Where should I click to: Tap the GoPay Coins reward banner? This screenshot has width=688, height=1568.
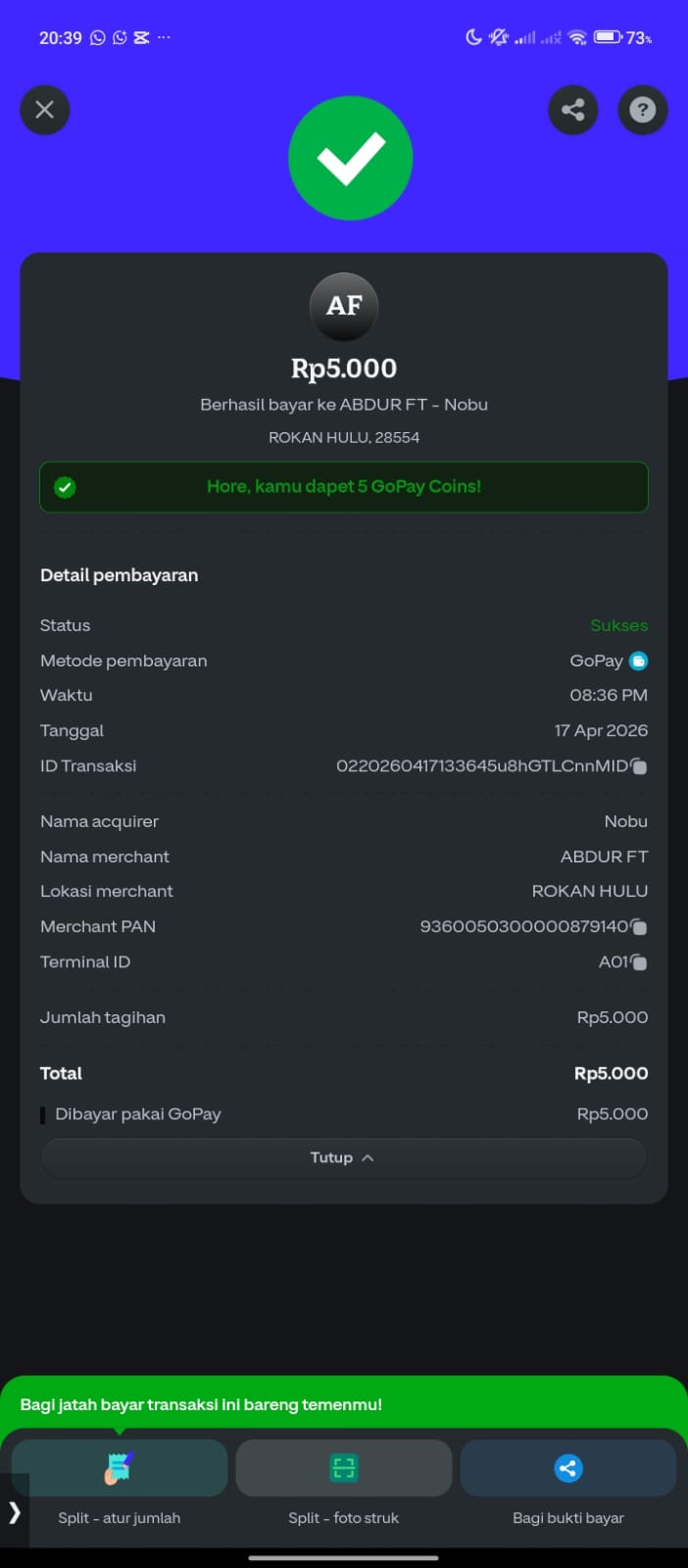344,487
